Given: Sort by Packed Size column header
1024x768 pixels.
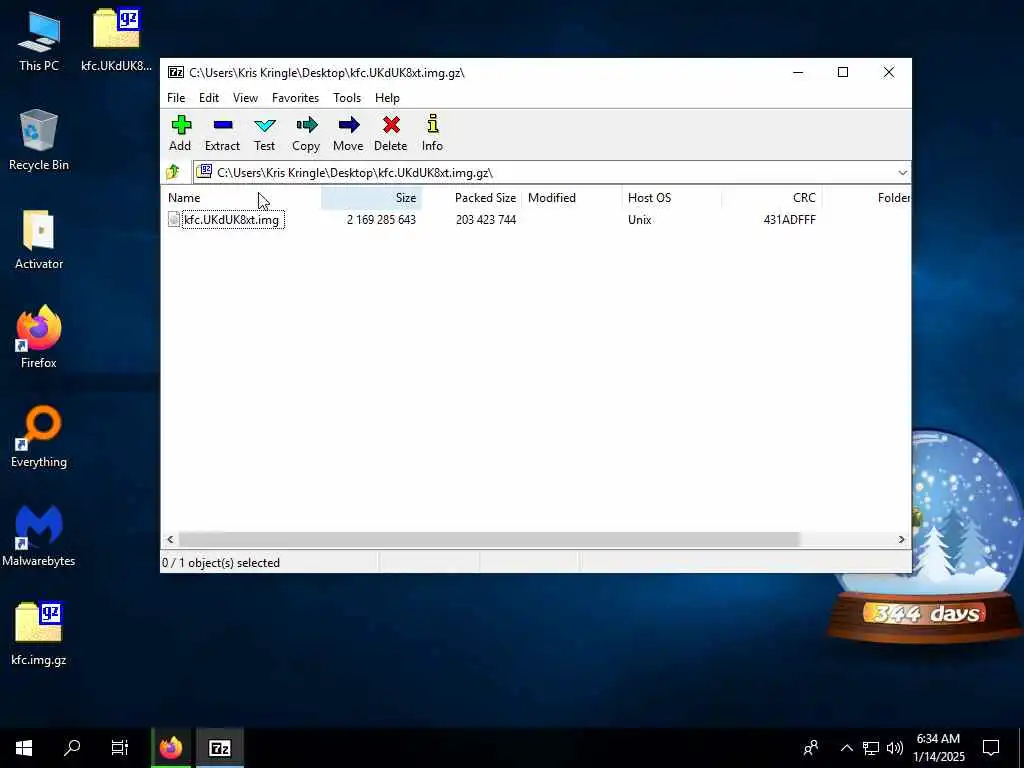Looking at the screenshot, I should (x=472, y=198).
